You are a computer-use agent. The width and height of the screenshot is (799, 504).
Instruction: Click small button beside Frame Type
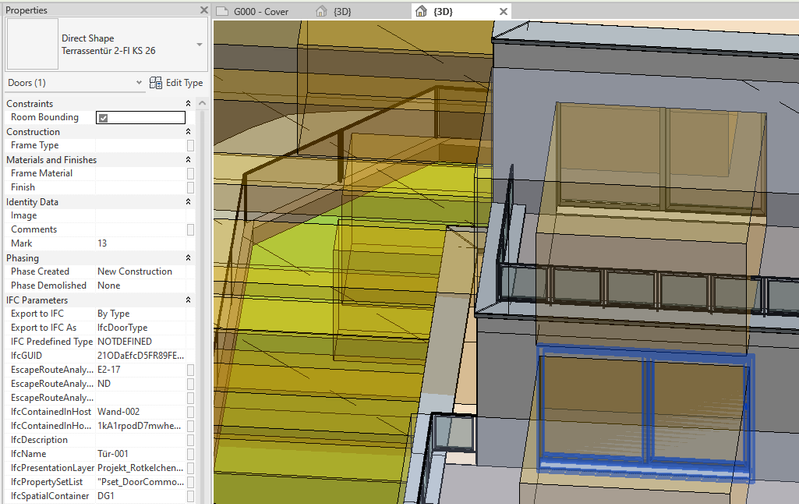click(190, 146)
